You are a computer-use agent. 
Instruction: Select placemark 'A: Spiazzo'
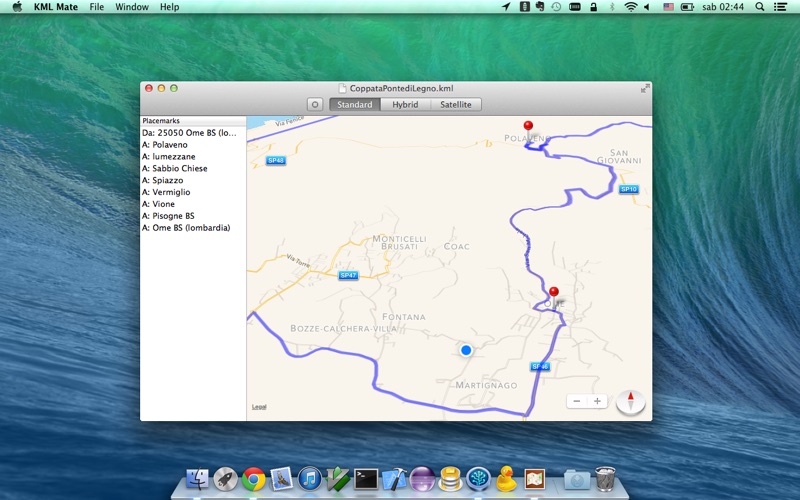point(193,180)
